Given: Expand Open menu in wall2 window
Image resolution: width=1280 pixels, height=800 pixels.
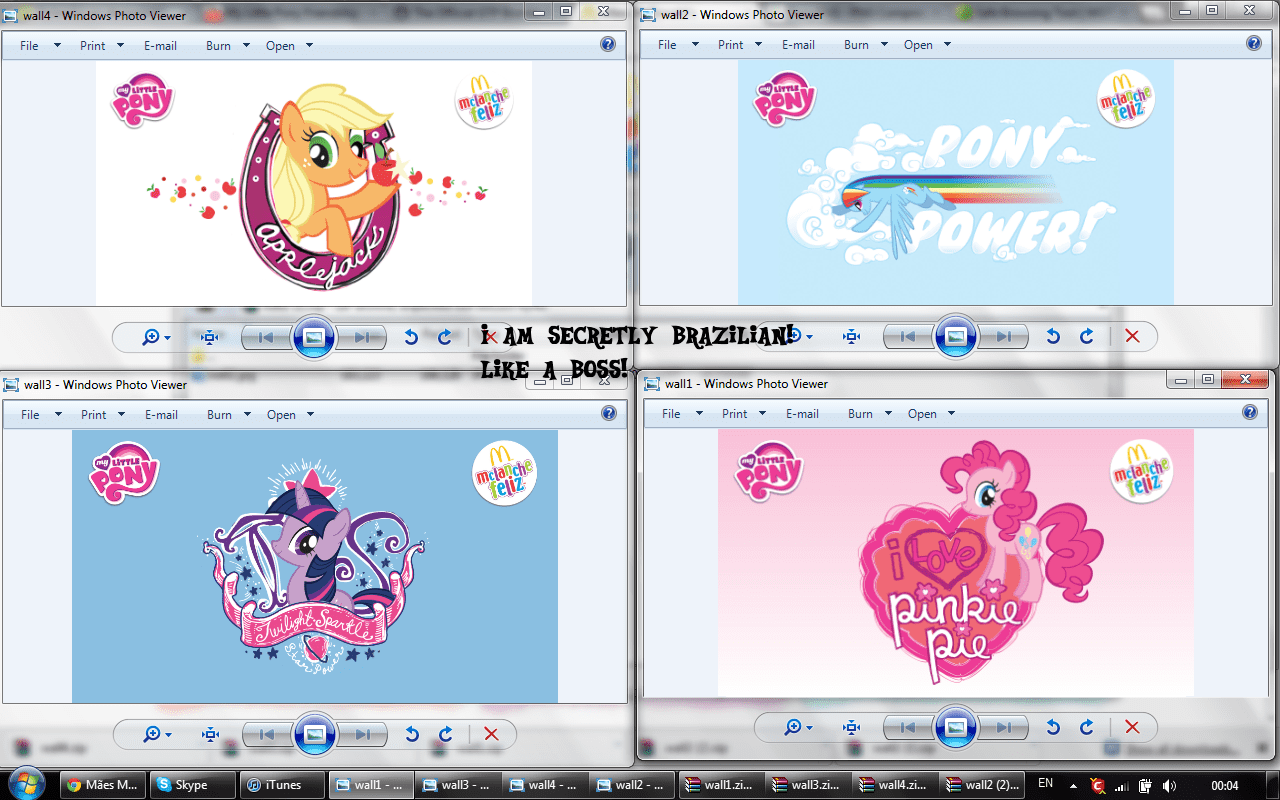Looking at the screenshot, I should point(927,44).
